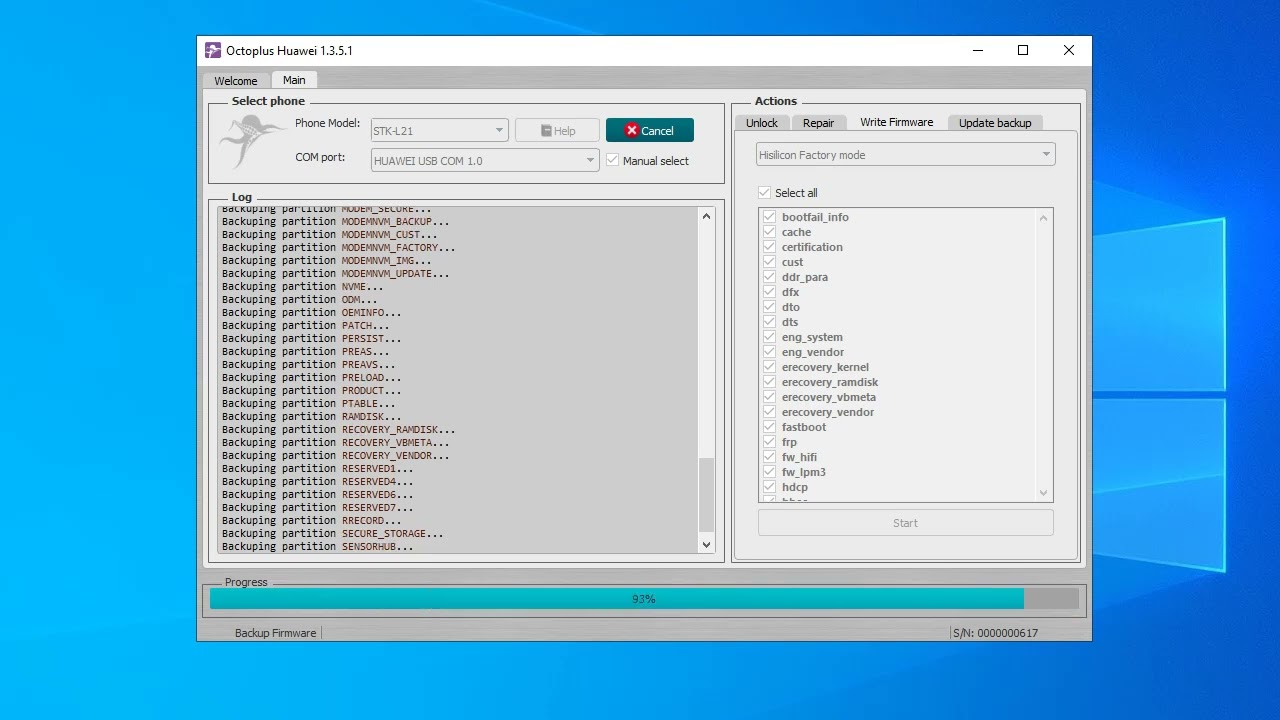Toggle the Manual select checkbox
1280x720 pixels.
click(x=613, y=160)
